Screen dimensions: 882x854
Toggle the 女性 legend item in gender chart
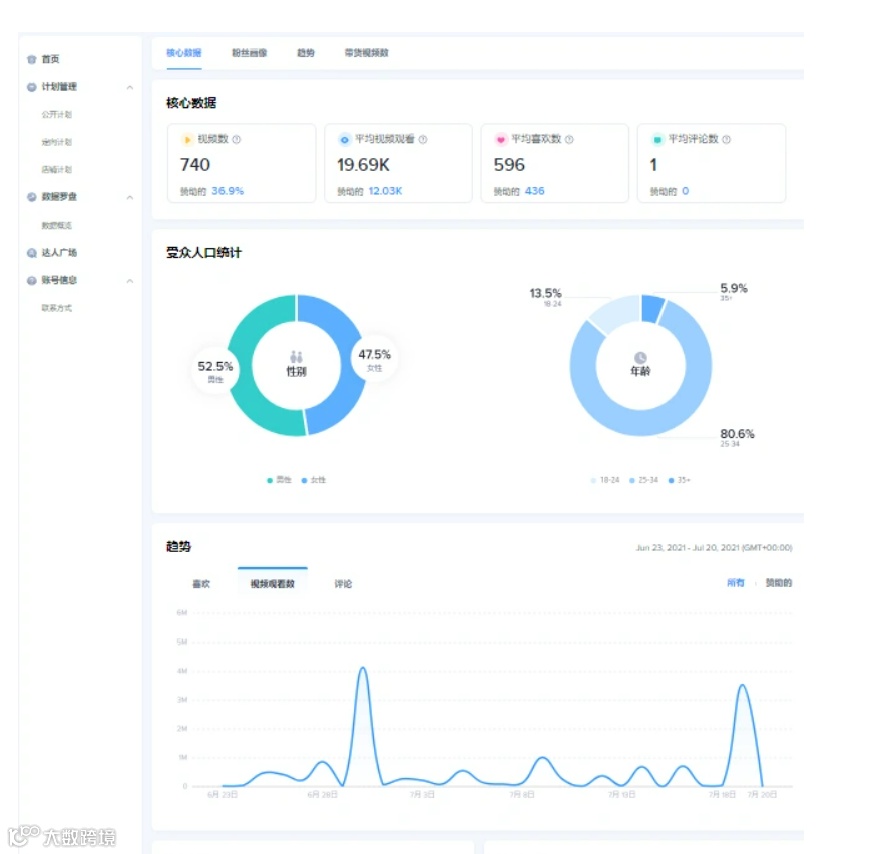(314, 480)
